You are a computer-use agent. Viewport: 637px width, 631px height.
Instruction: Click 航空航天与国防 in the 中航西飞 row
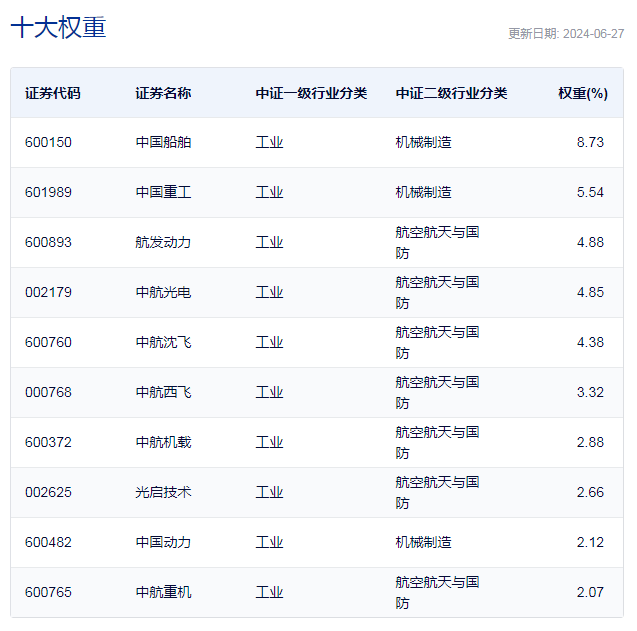click(438, 392)
